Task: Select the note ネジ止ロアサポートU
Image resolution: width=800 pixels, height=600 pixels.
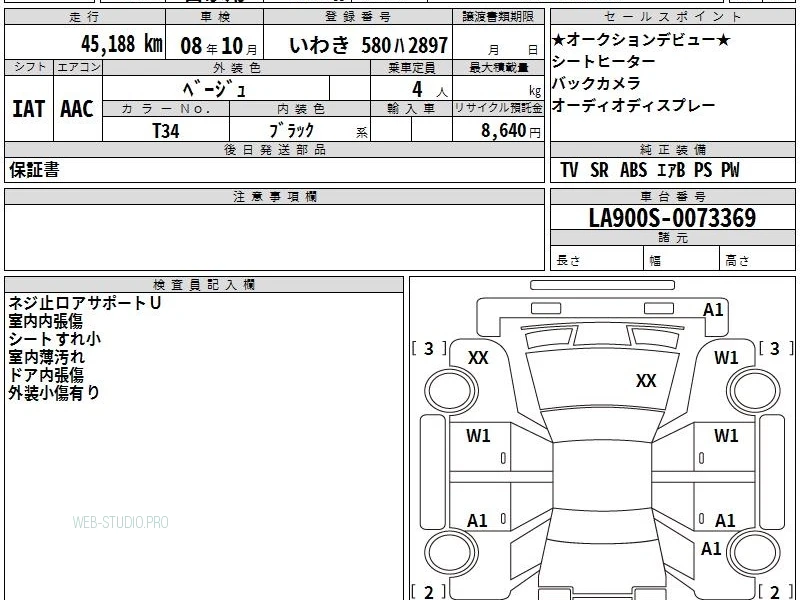Action: [x=85, y=303]
